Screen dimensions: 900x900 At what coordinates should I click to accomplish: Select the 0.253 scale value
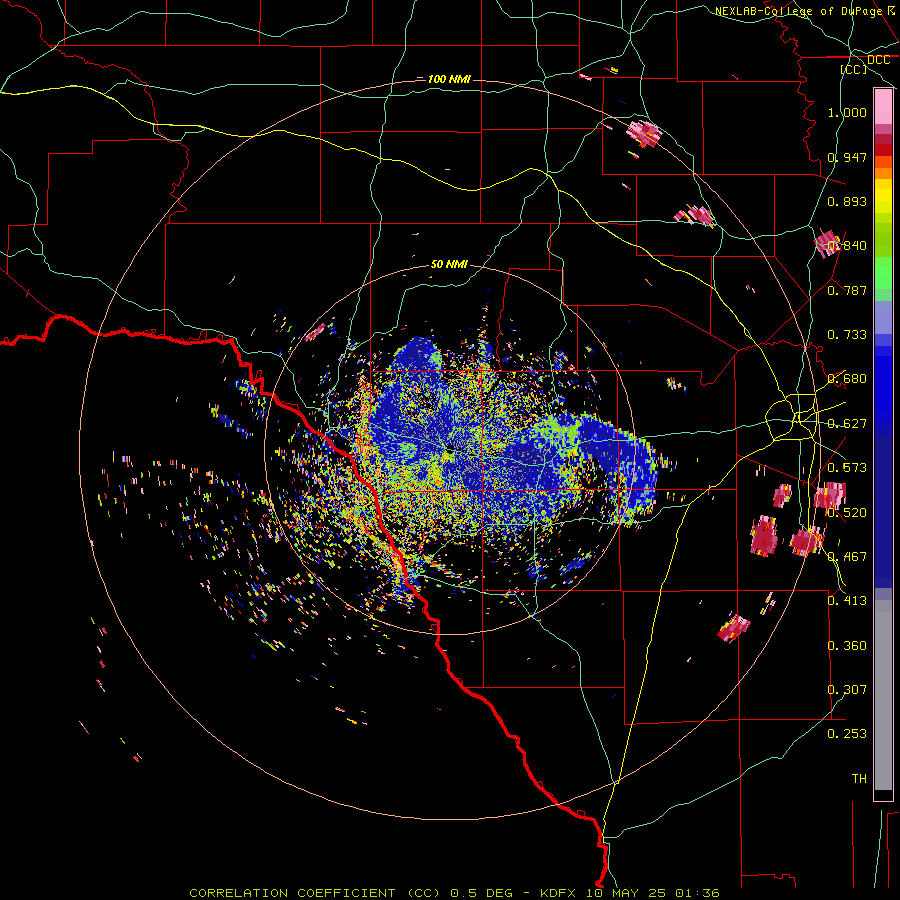tap(847, 734)
